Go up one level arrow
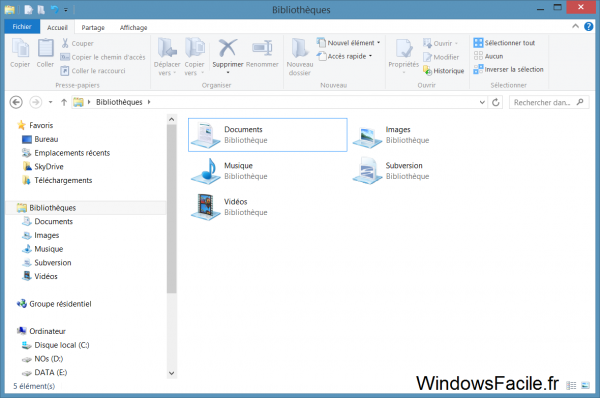600x398 pixels. [x=64, y=102]
